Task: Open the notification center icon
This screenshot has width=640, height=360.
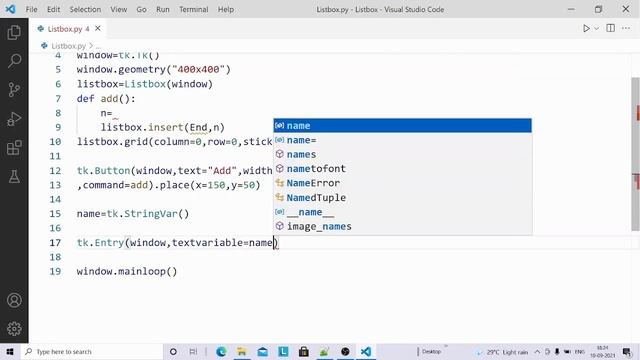Action: [627, 351]
